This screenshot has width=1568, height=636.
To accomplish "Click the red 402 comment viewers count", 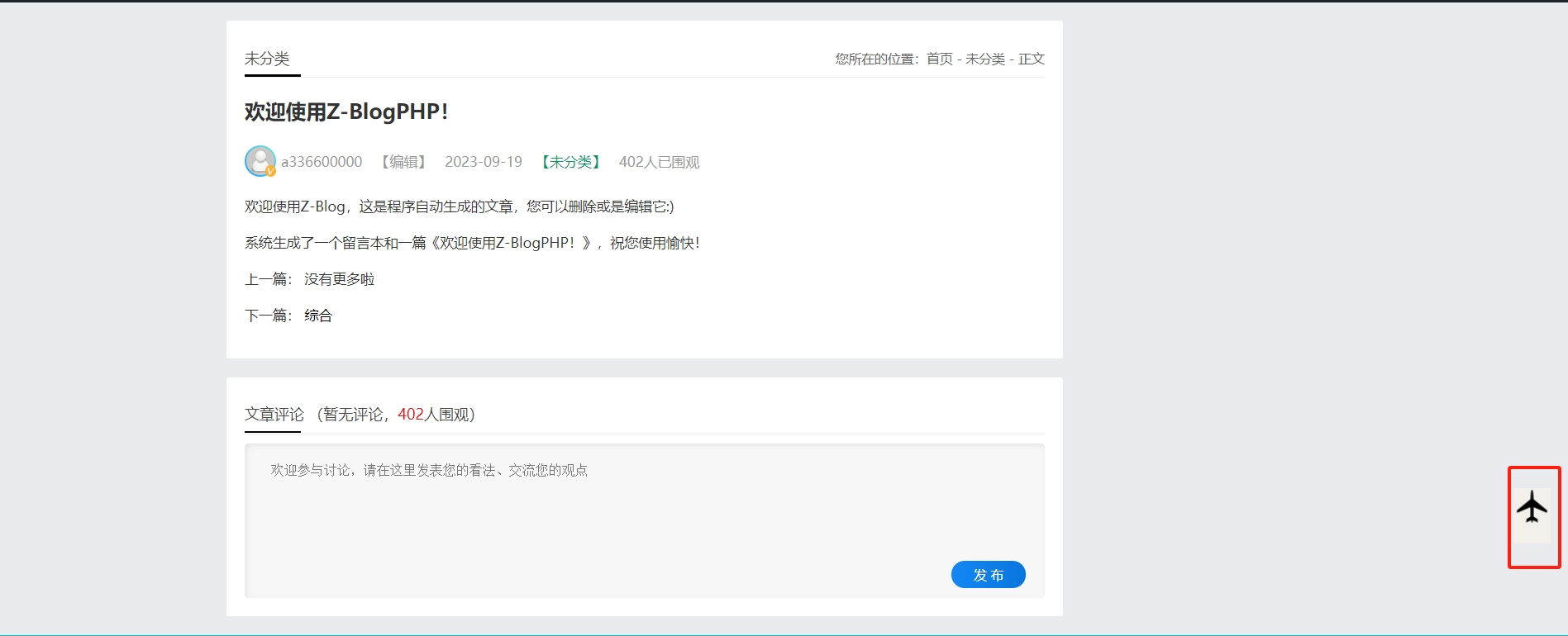I will [x=411, y=414].
